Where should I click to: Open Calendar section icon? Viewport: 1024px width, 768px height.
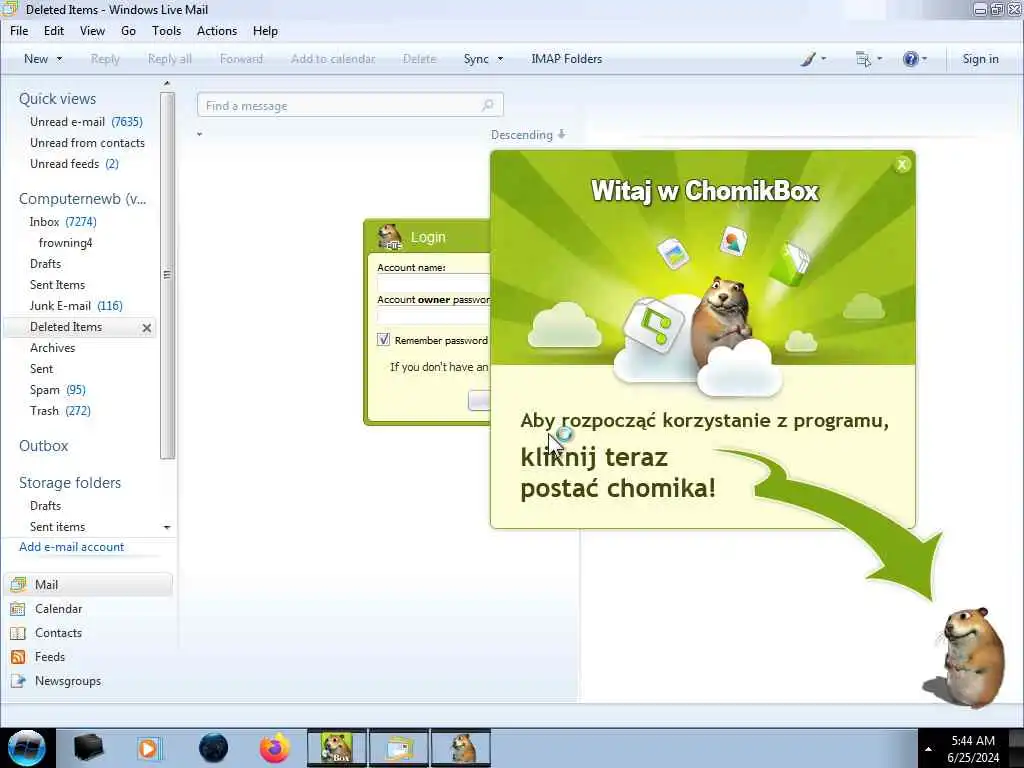pyautogui.click(x=18, y=609)
